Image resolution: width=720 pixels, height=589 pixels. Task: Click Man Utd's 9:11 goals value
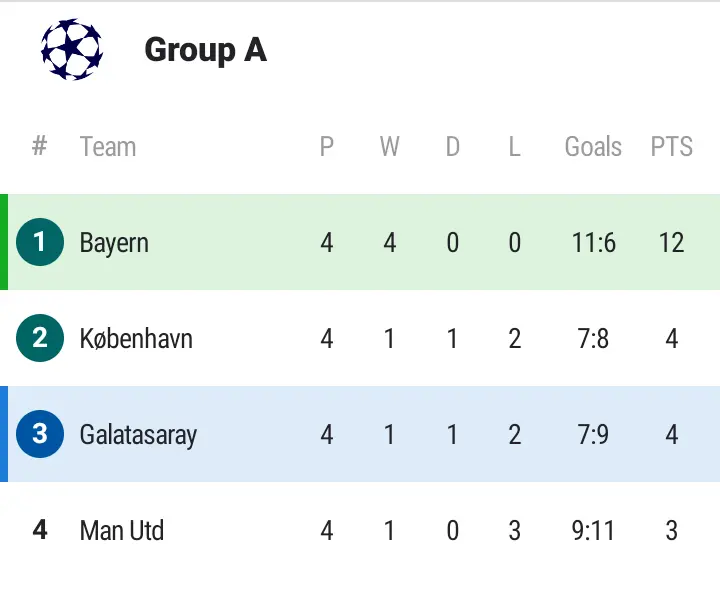593,530
